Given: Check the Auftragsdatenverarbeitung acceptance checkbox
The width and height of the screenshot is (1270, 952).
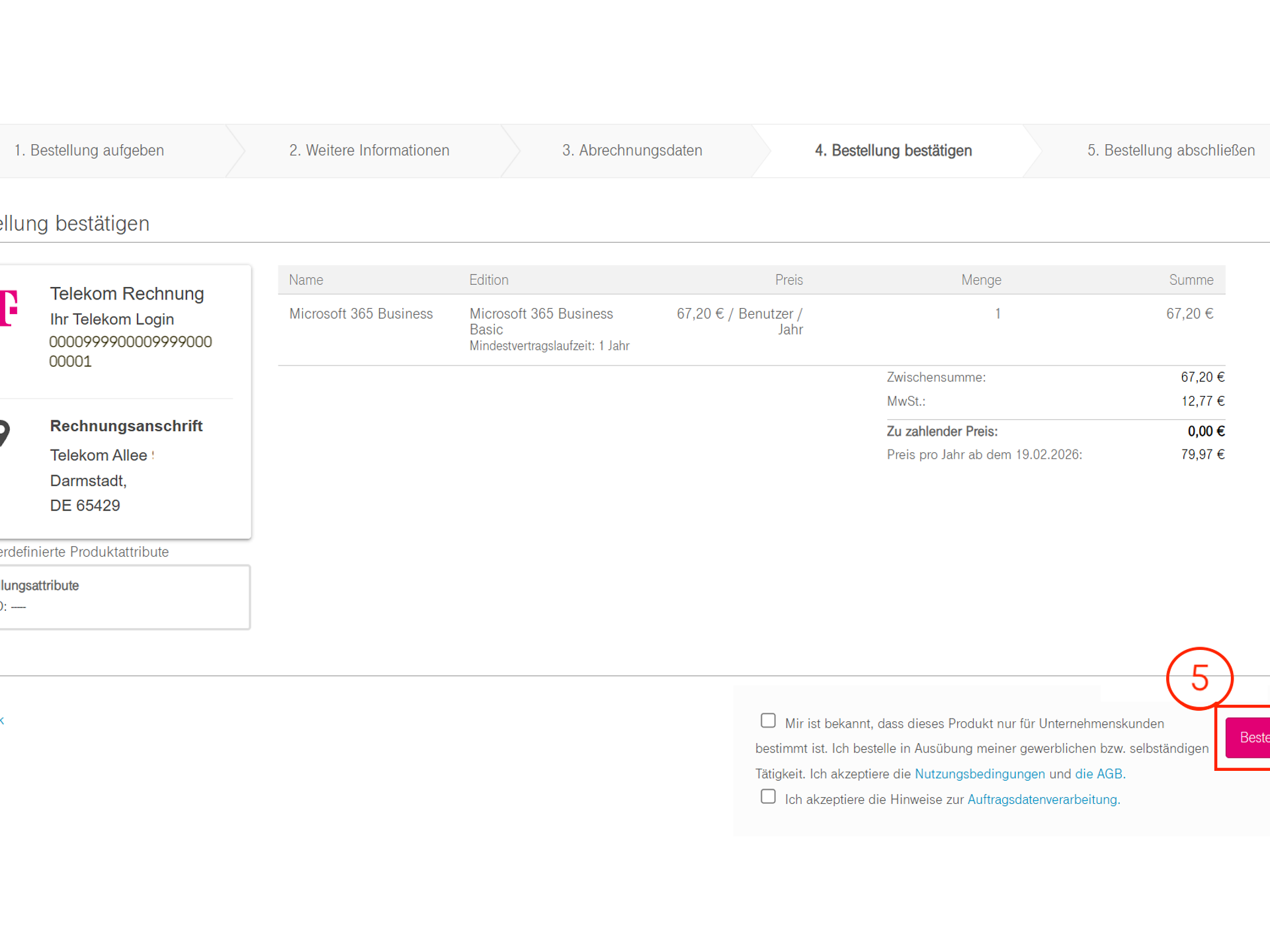Looking at the screenshot, I should point(768,797).
